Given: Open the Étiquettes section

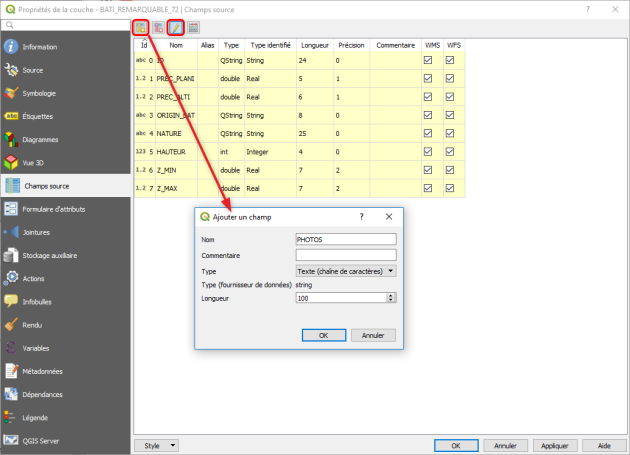Looking at the screenshot, I should point(65,117).
